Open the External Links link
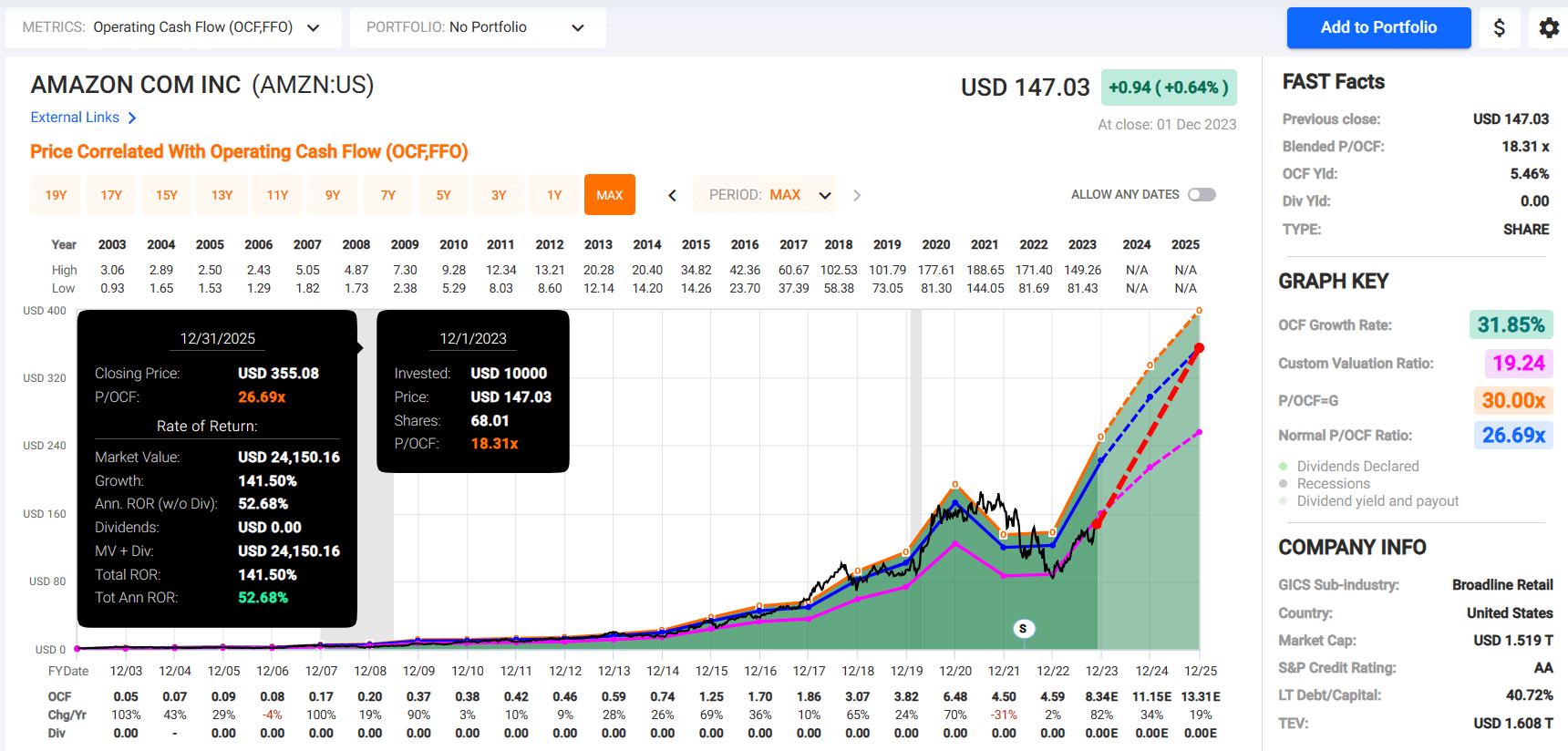Screen dimensions: 1568x751 pos(75,118)
